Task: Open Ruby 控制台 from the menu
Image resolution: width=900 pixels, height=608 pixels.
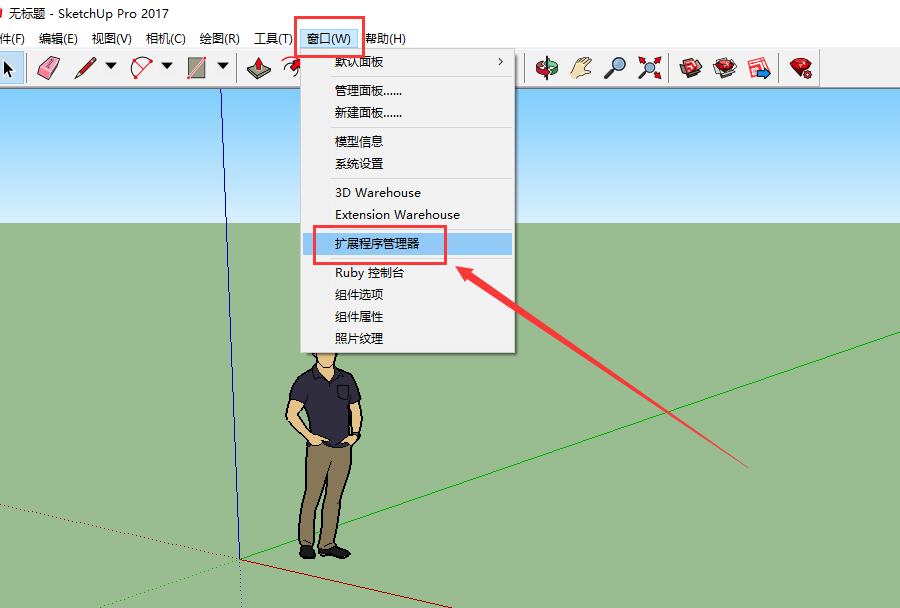Action: point(406,272)
